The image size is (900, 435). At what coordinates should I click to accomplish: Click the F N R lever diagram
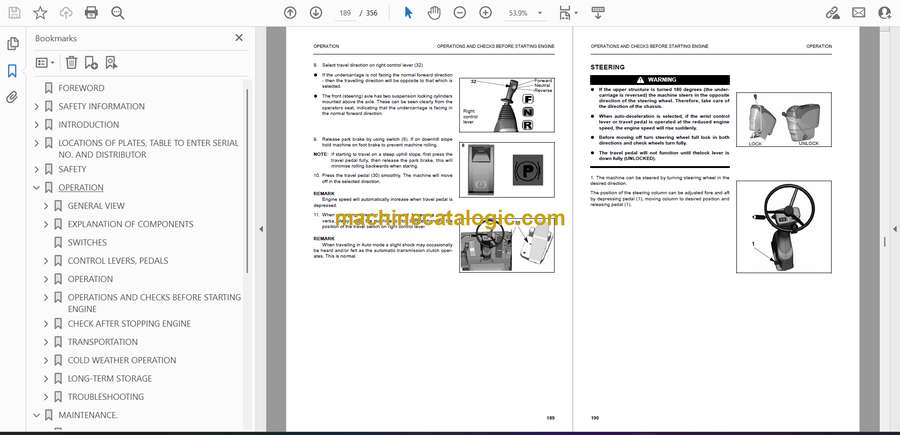point(507,104)
